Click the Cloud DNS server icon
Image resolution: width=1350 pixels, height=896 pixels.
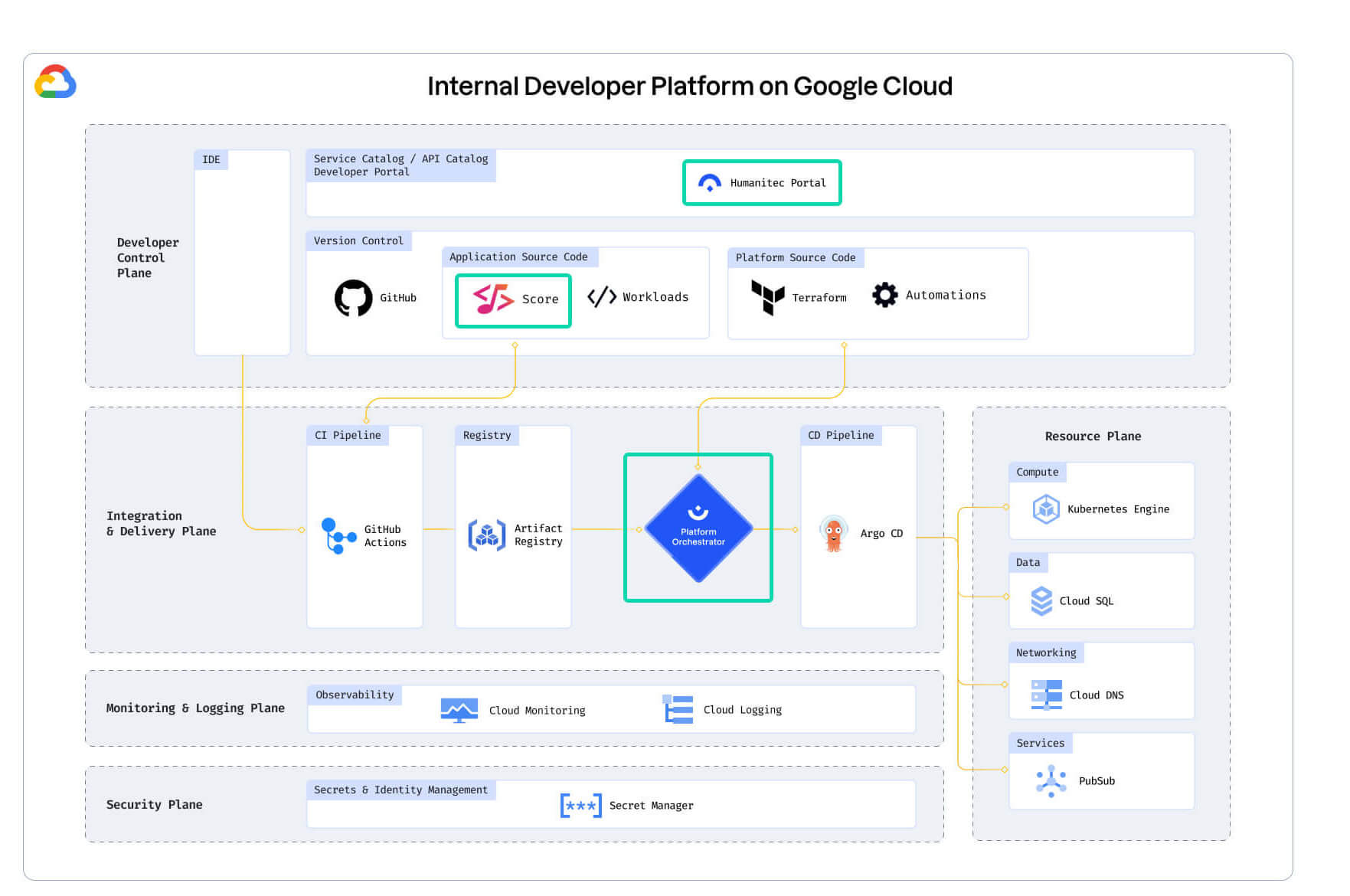[1046, 695]
